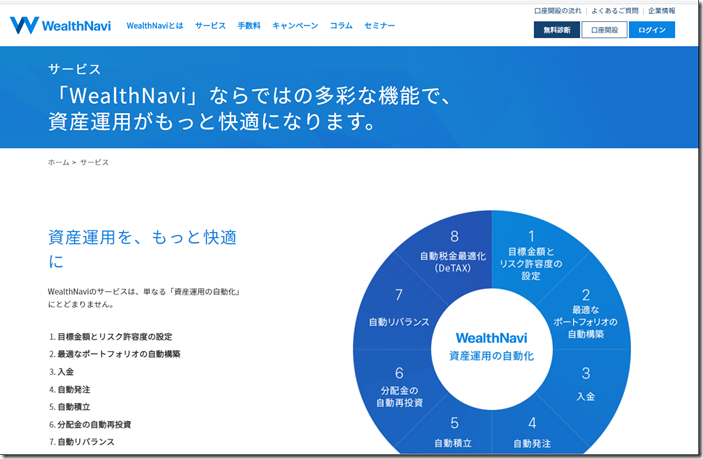Viewport: 703px width, 459px height.
Task: Select wheel segment 1 目標金額とリスク許容度の設定
Action: coord(530,252)
